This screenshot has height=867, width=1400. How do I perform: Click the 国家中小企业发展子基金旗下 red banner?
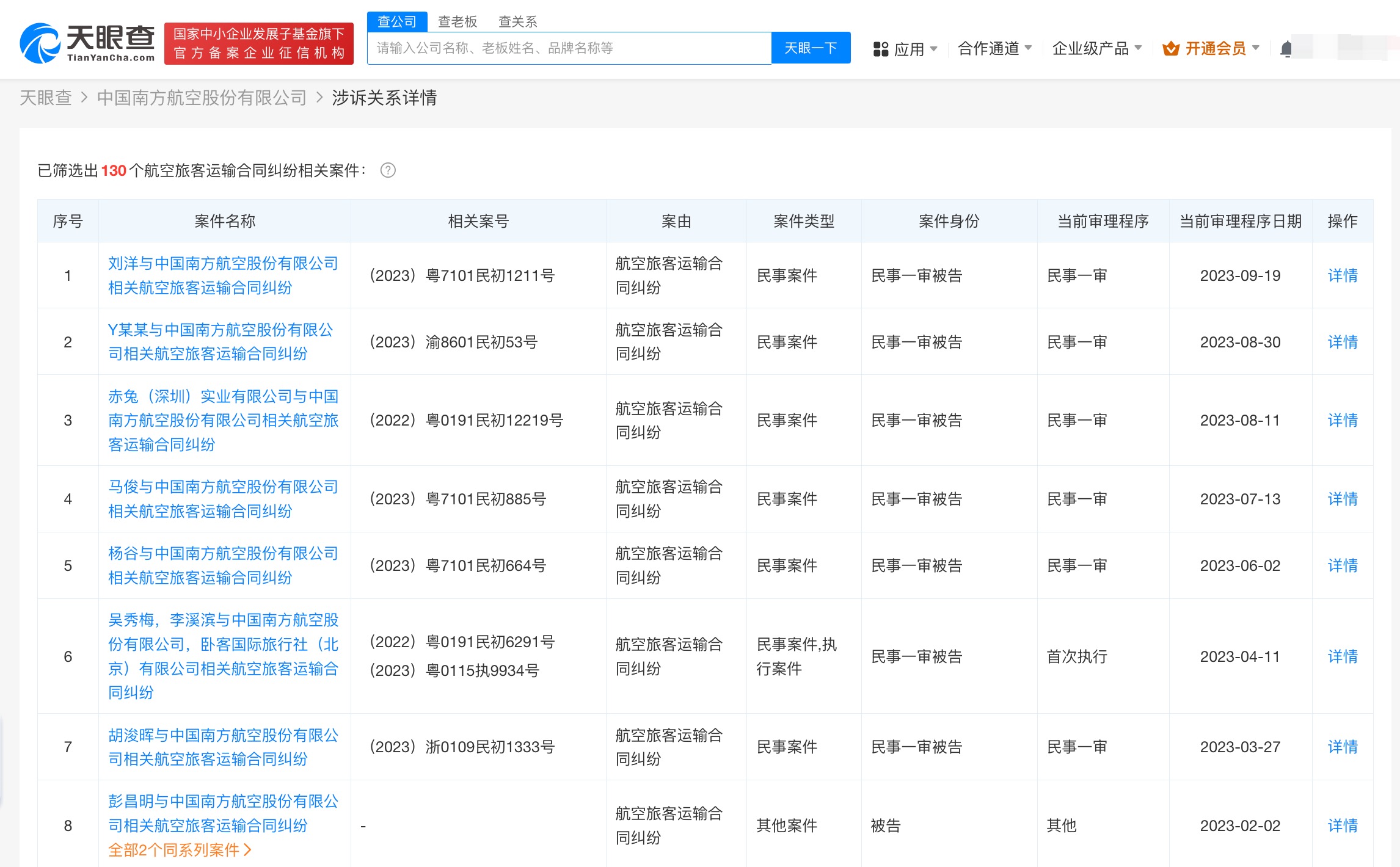[x=259, y=43]
